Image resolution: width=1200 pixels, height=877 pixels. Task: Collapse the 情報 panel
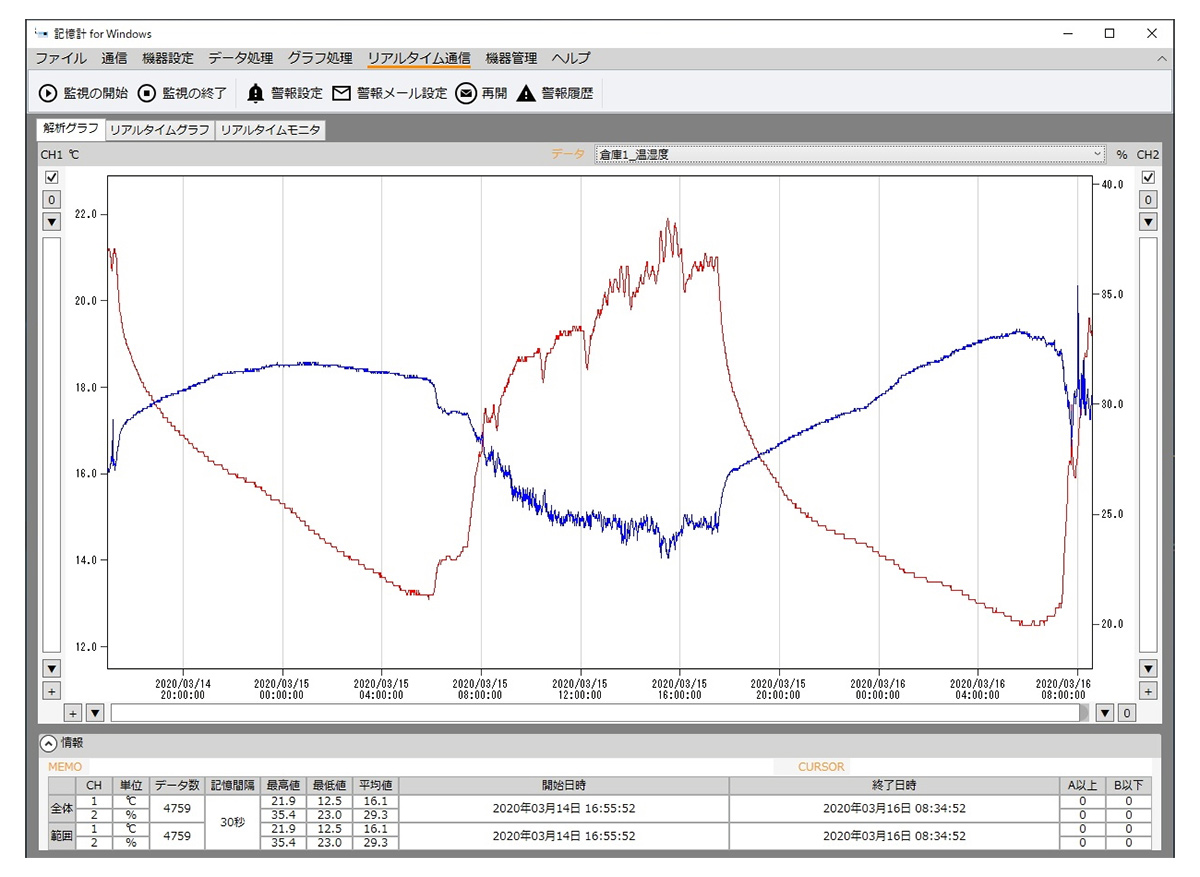48,743
